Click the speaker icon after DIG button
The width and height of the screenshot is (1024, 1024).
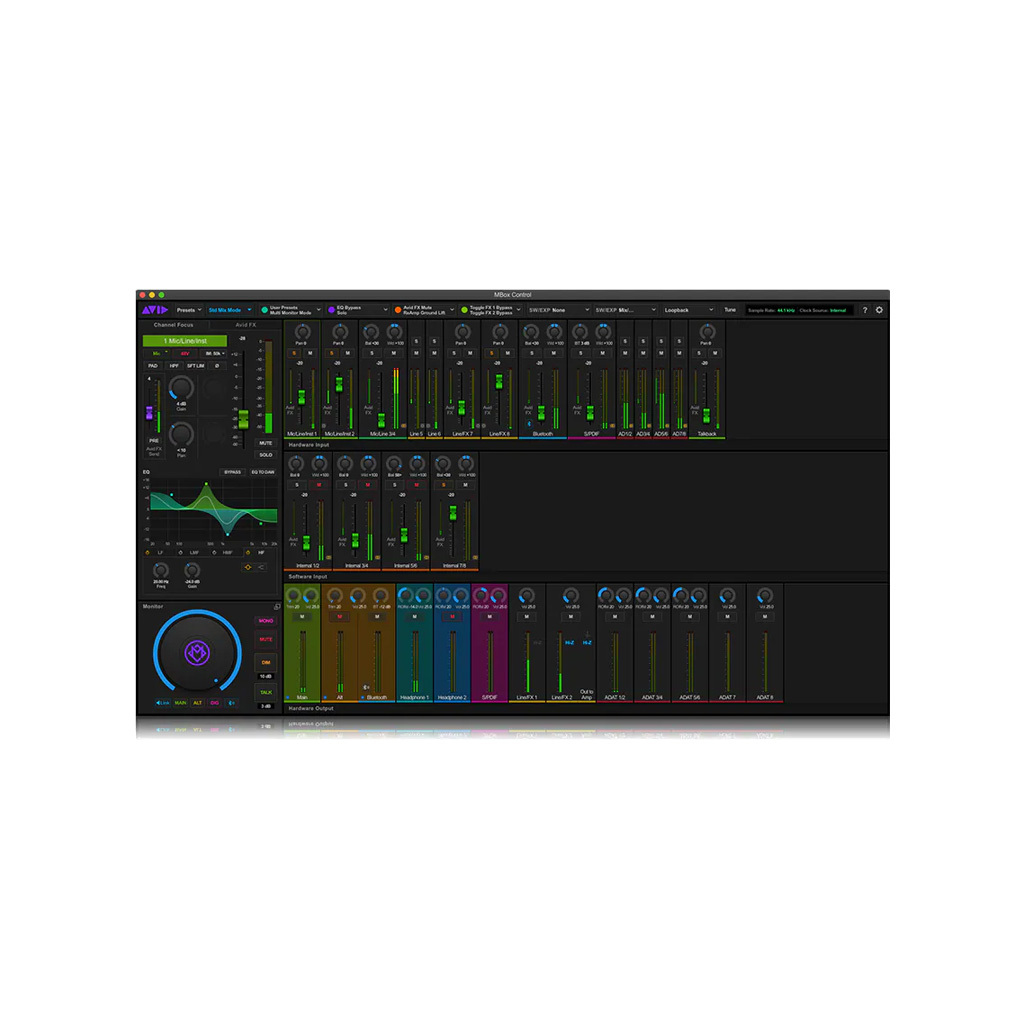(x=231, y=703)
